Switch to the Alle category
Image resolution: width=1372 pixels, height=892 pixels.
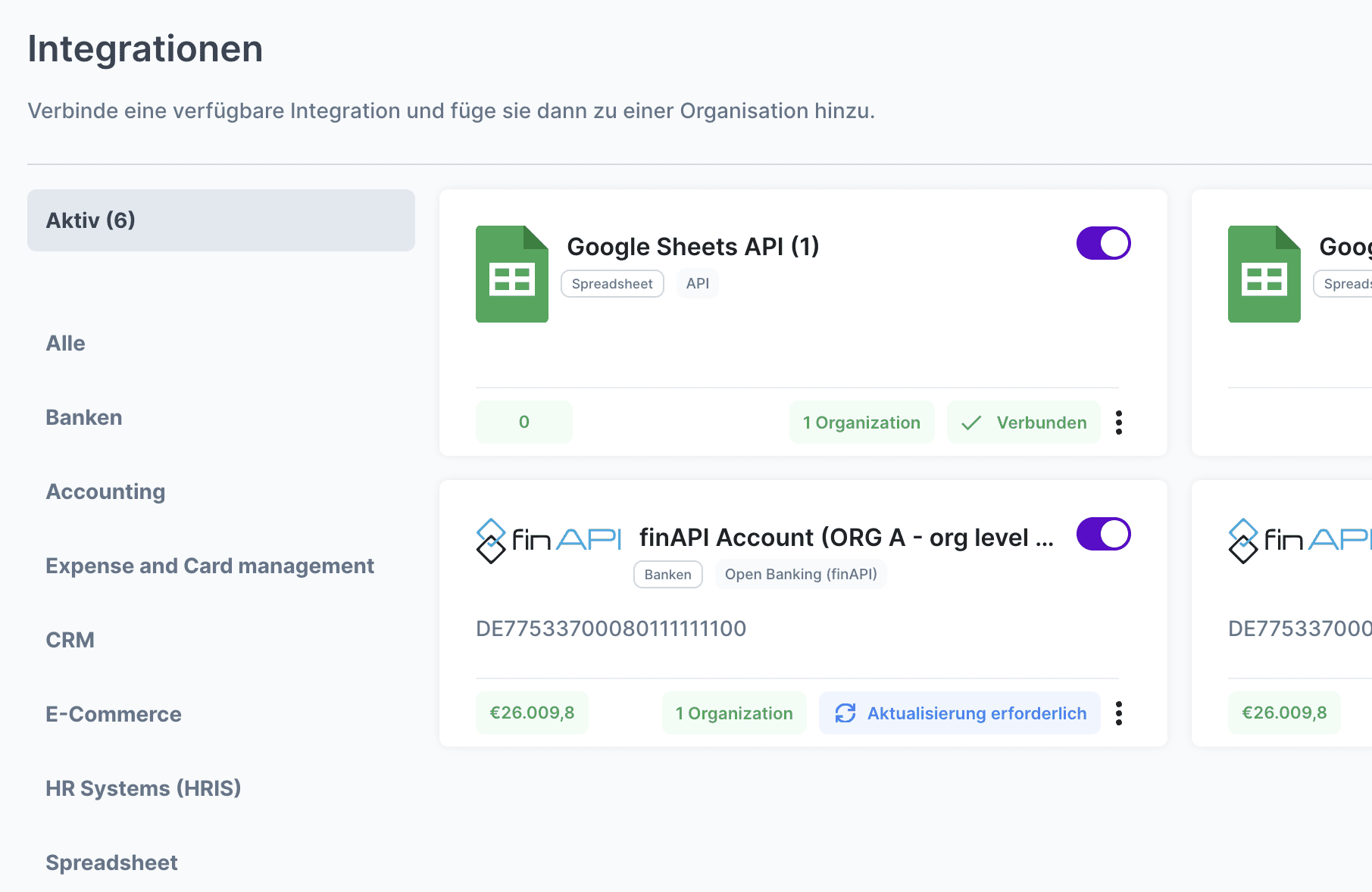pyautogui.click(x=66, y=343)
